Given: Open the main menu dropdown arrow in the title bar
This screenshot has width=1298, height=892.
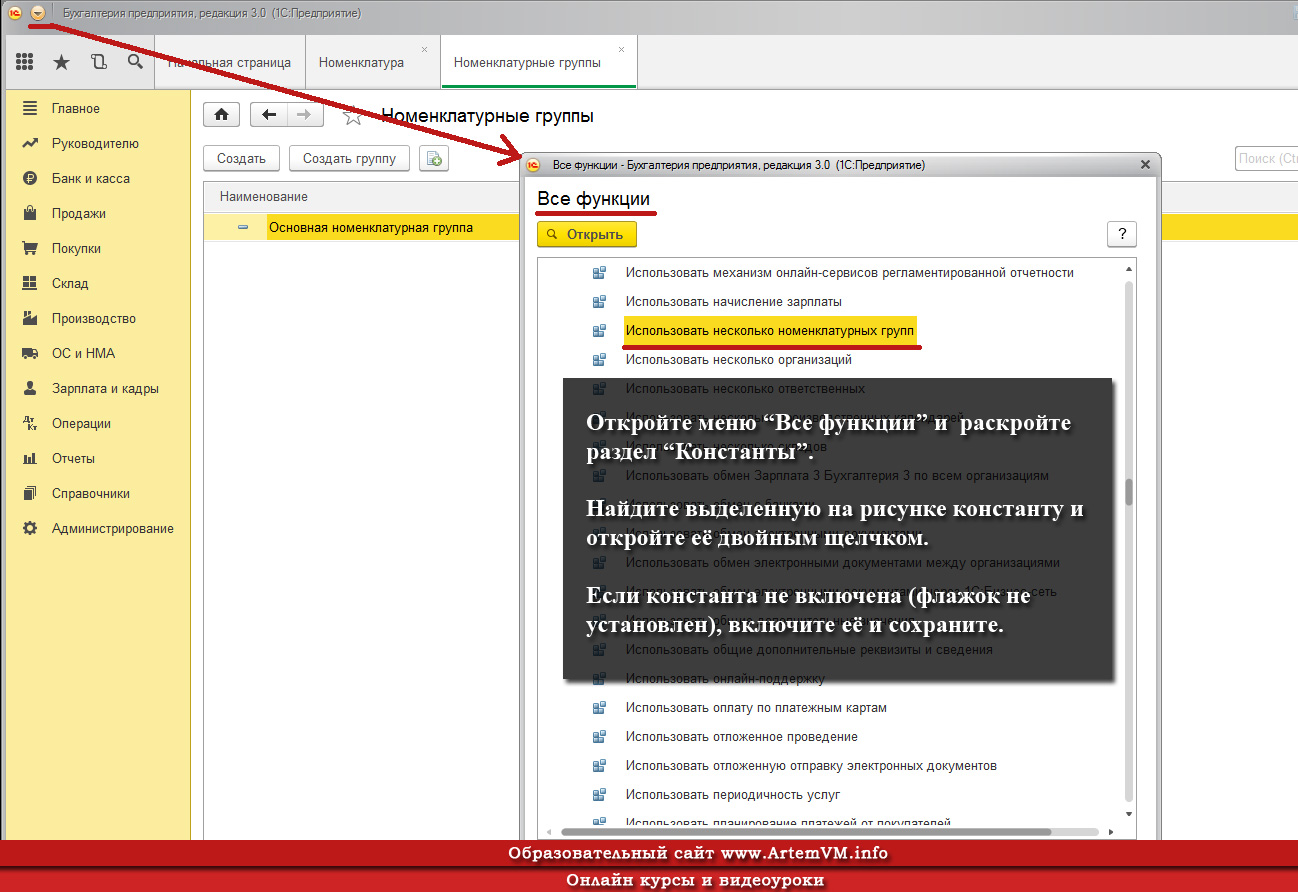Looking at the screenshot, I should (38, 13).
